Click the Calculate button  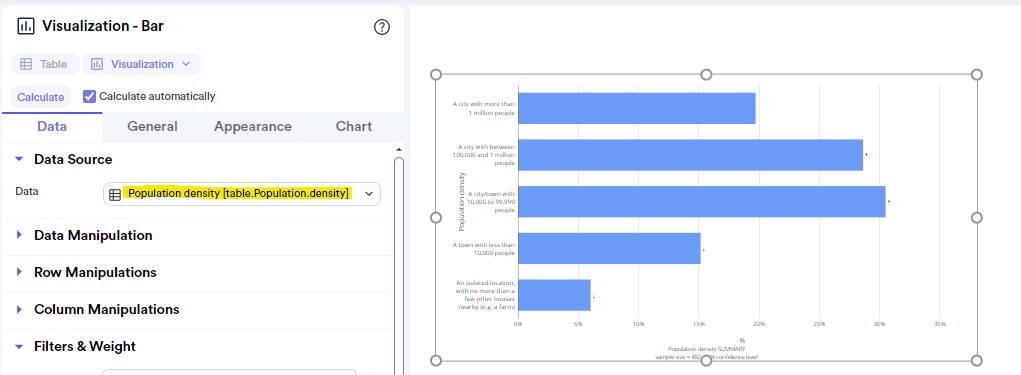[x=40, y=97]
